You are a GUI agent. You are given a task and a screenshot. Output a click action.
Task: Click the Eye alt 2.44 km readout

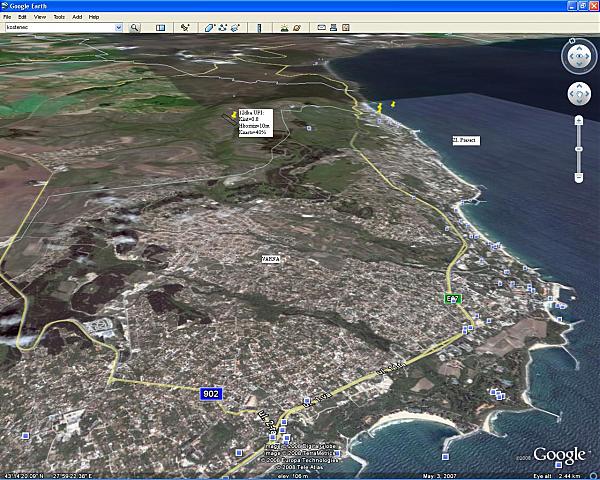click(558, 476)
